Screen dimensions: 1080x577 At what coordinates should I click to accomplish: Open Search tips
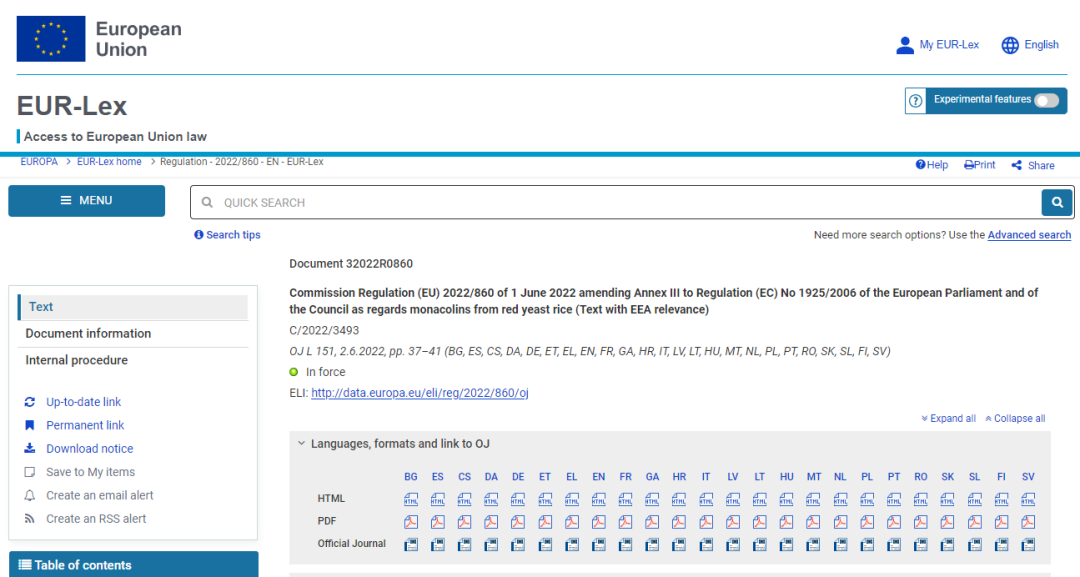pyautogui.click(x=227, y=235)
